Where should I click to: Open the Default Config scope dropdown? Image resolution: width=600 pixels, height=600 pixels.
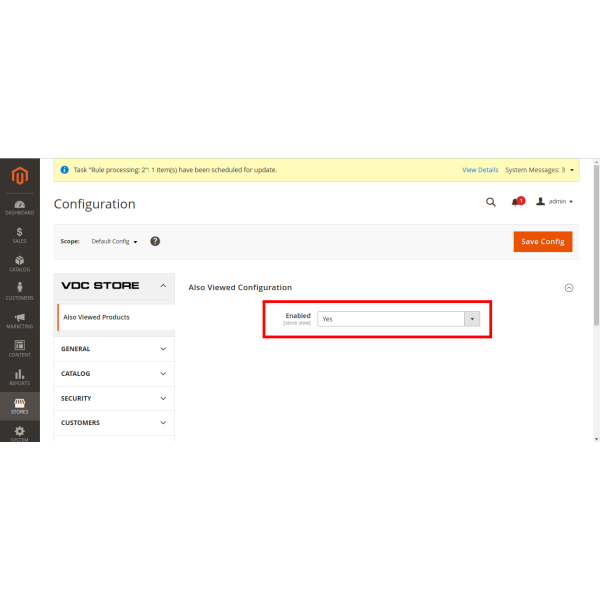(x=115, y=241)
